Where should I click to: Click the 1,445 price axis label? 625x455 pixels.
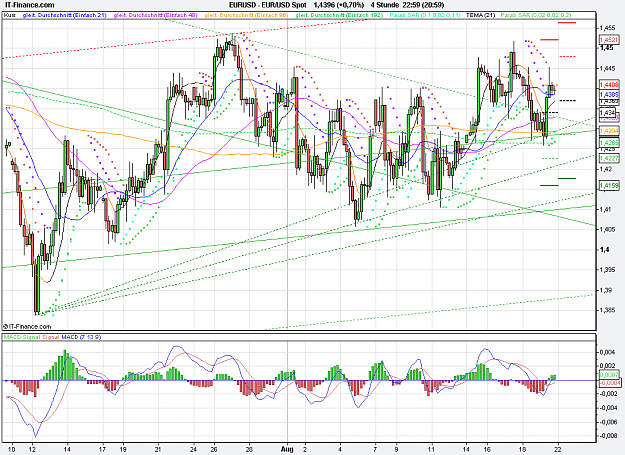coord(607,69)
